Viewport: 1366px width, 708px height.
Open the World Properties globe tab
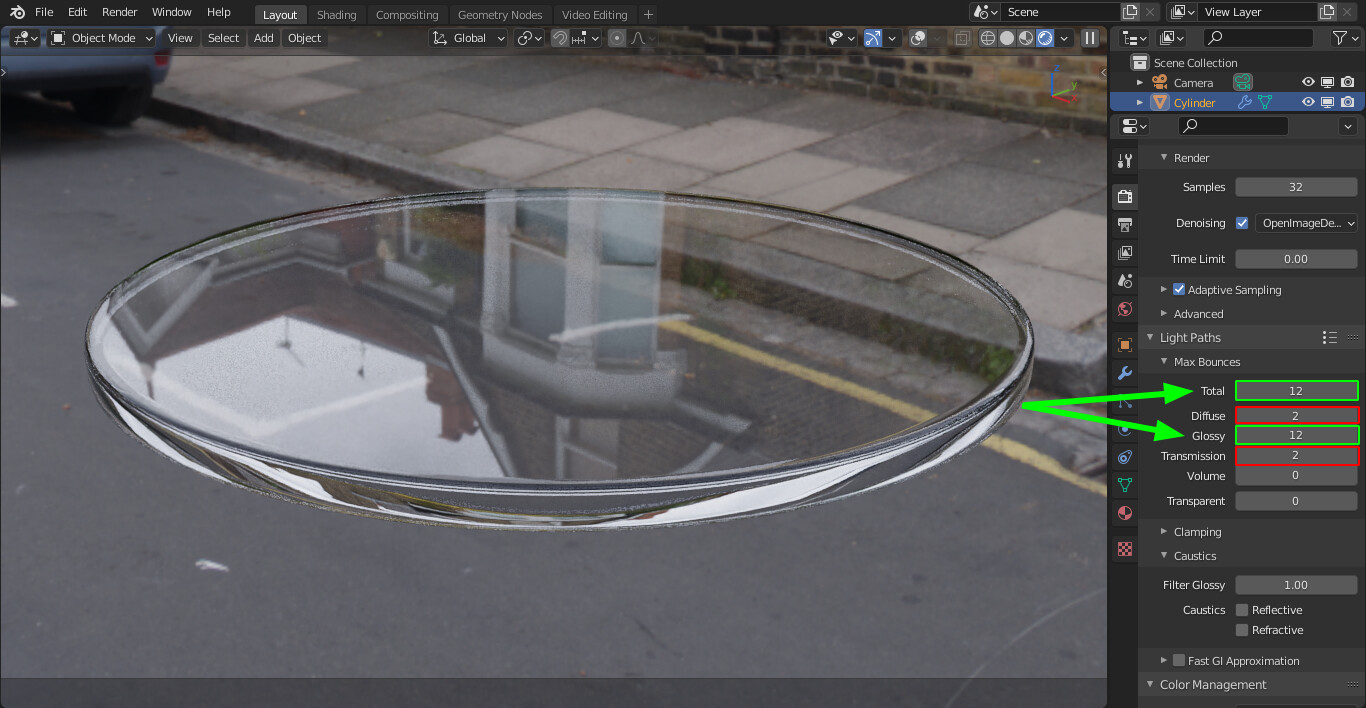point(1124,309)
